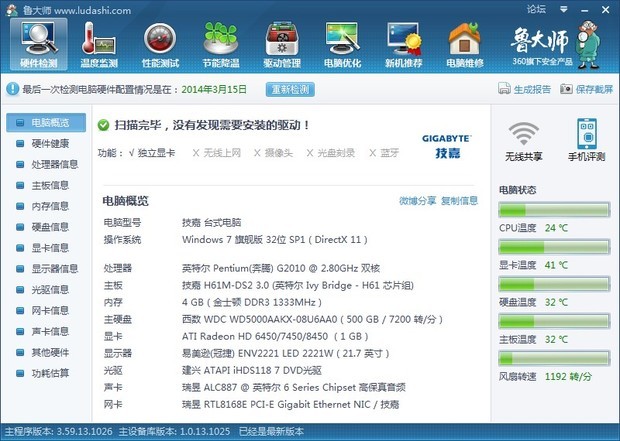
Task: Open 性能测试 performance test gauge icon
Action: point(160,44)
